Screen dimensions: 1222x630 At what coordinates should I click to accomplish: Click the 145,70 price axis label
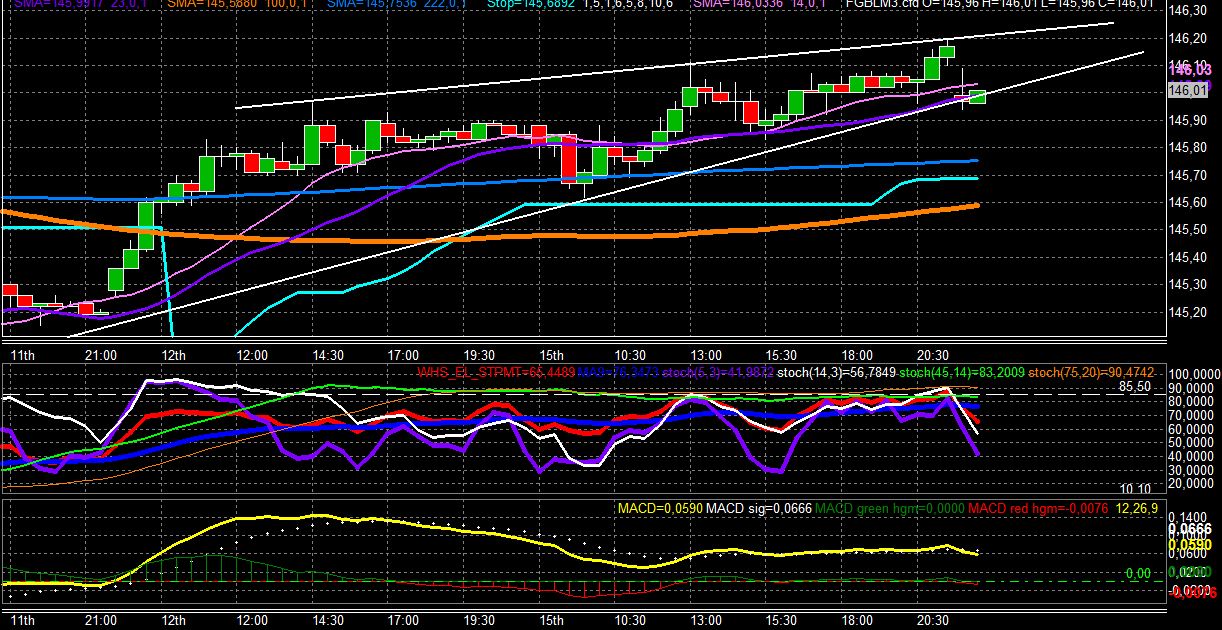pos(1186,175)
